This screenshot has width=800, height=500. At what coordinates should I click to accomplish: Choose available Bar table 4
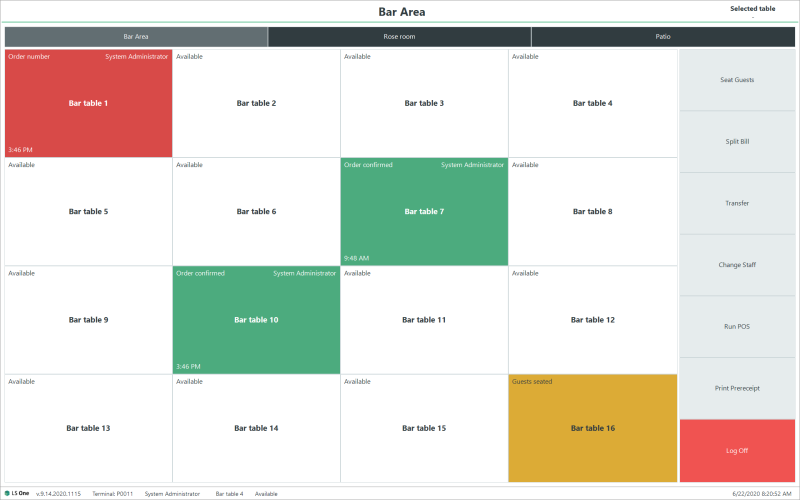pos(592,103)
